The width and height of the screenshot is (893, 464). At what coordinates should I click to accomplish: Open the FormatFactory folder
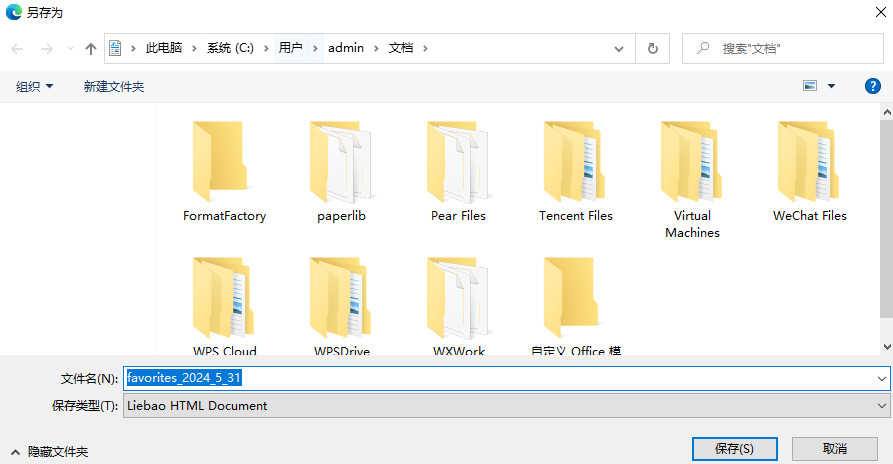pyautogui.click(x=224, y=171)
